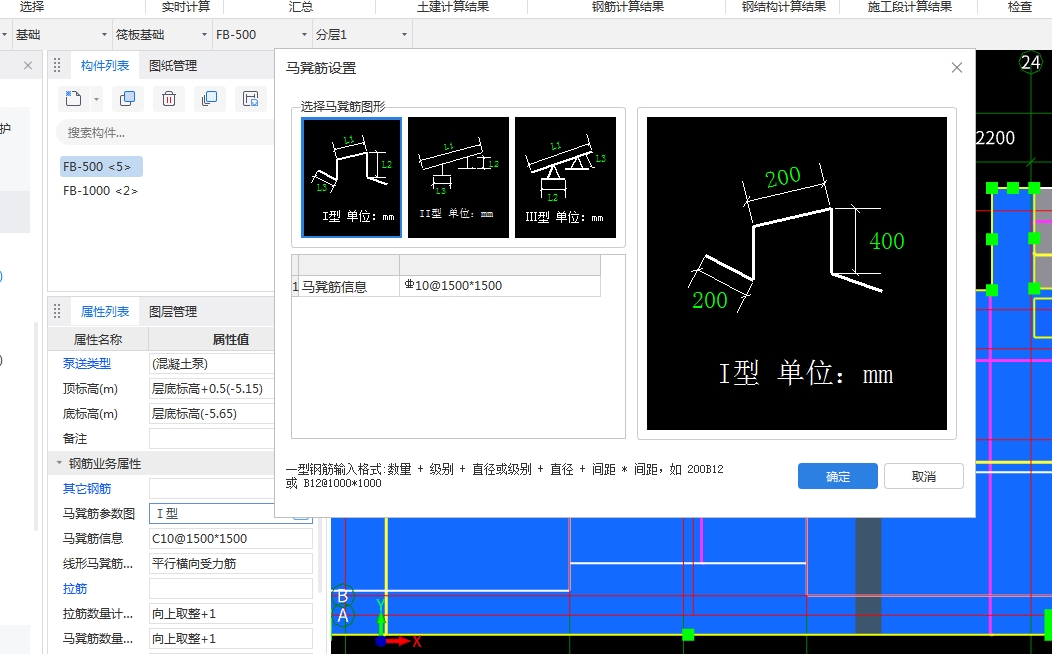Select FB-1000 <2> in component list
Screen dimensions: 1052x654
tap(101, 190)
